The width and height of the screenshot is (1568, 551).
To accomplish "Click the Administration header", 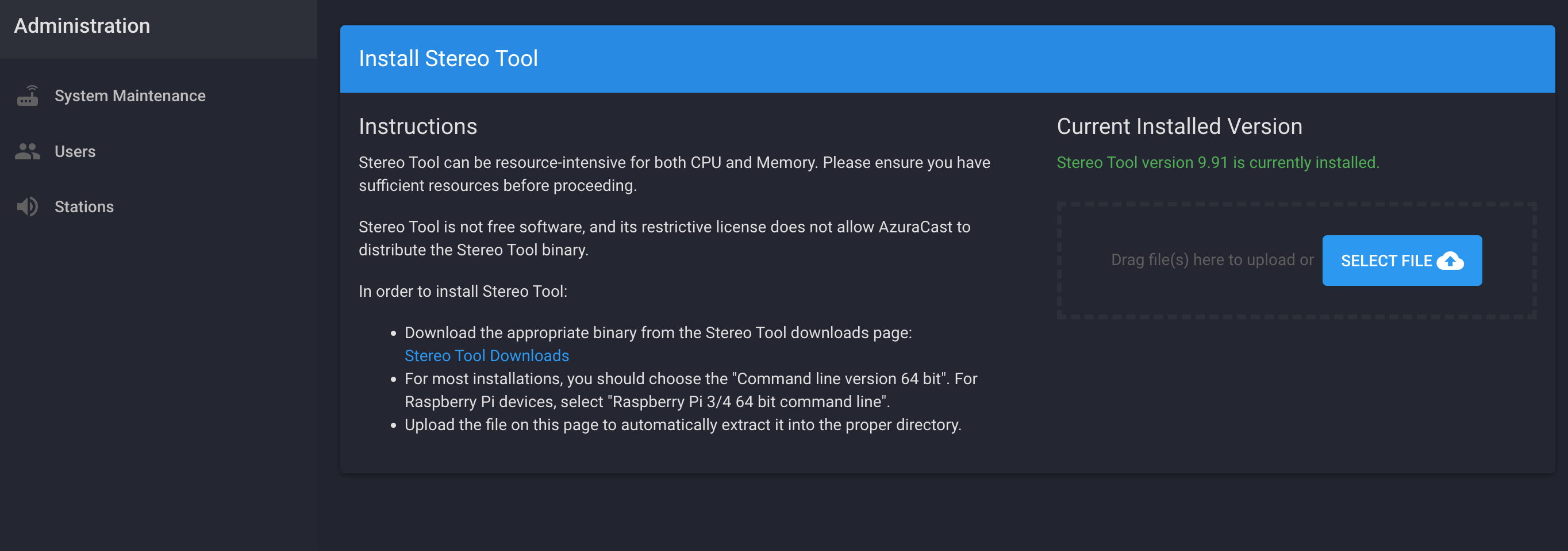I will (x=82, y=25).
